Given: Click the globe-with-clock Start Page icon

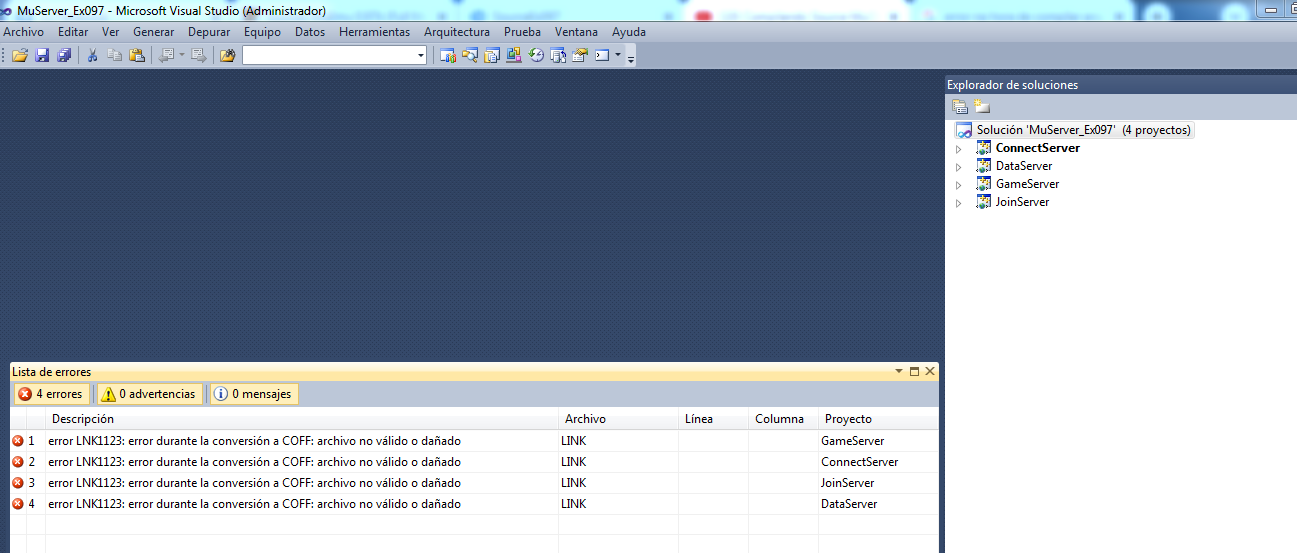Looking at the screenshot, I should [x=536, y=55].
